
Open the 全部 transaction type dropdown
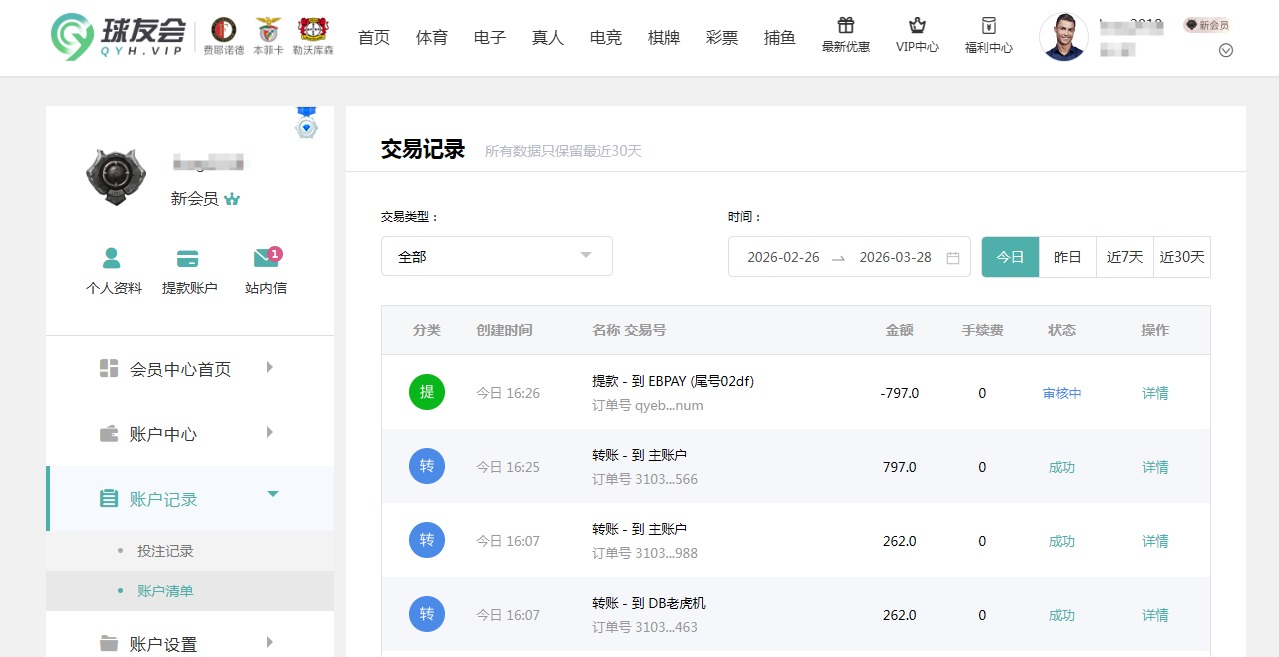(496, 256)
